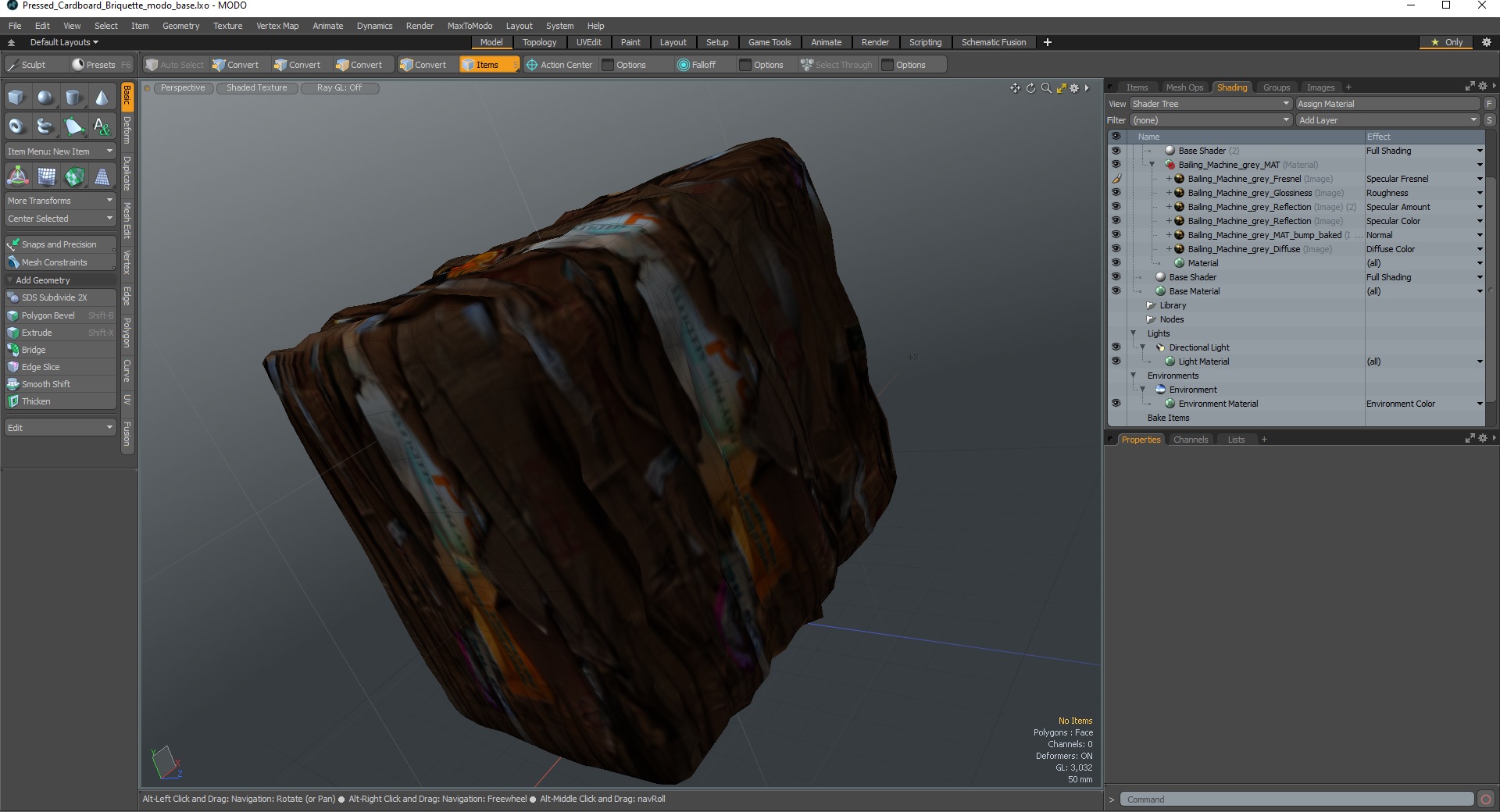Toggle visibility of Bailing_Machine_grey_MAT_bump_baked layer
1500x812 pixels.
tap(1116, 235)
